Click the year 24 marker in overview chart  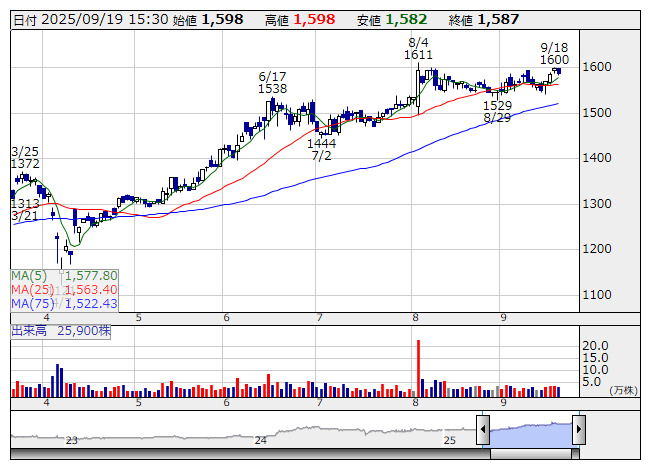point(261,440)
